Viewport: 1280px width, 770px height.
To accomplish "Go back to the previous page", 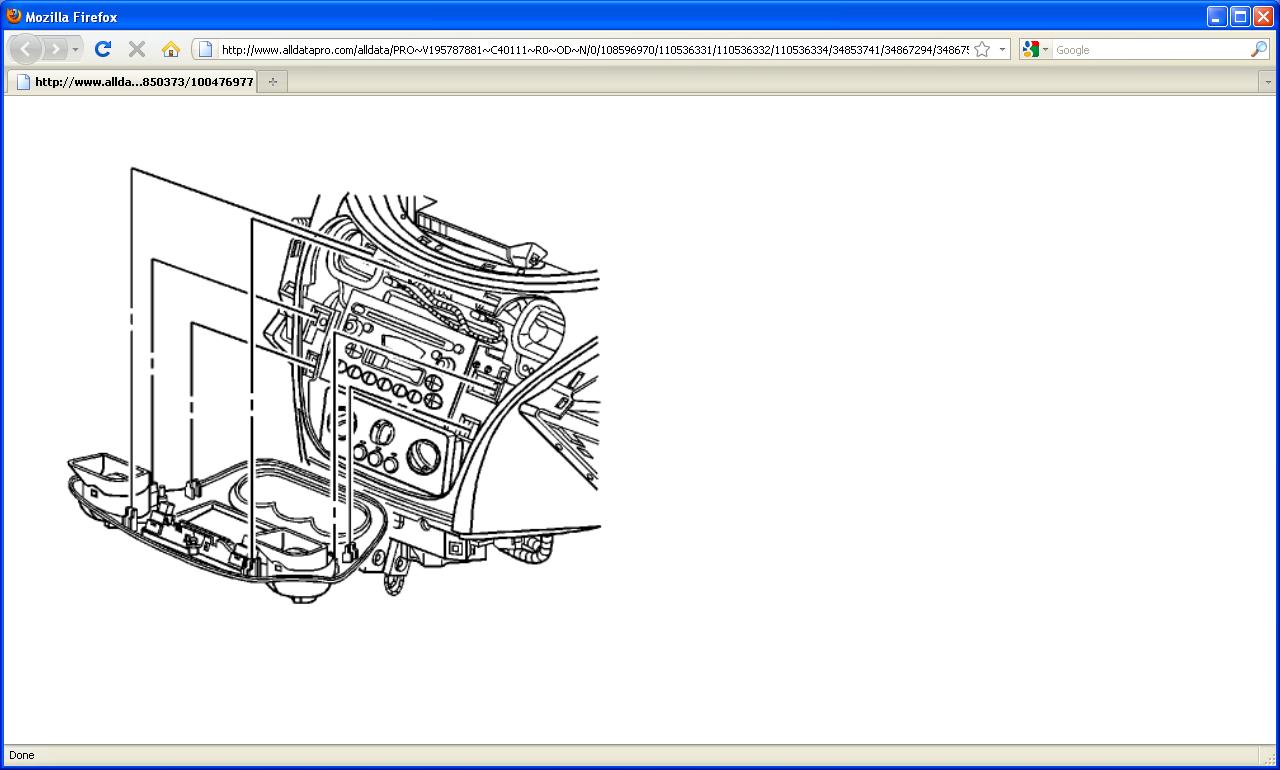I will click(x=26, y=49).
